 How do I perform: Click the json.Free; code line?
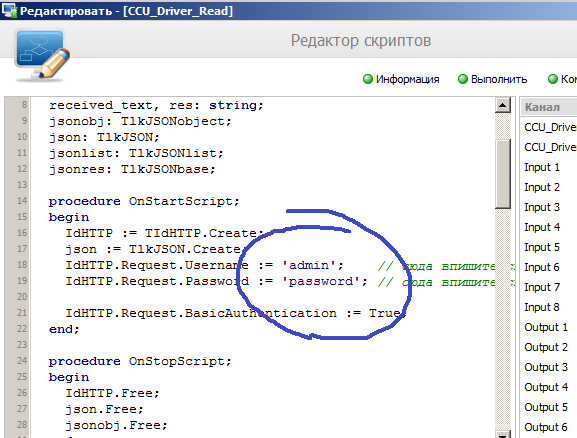tap(105, 409)
